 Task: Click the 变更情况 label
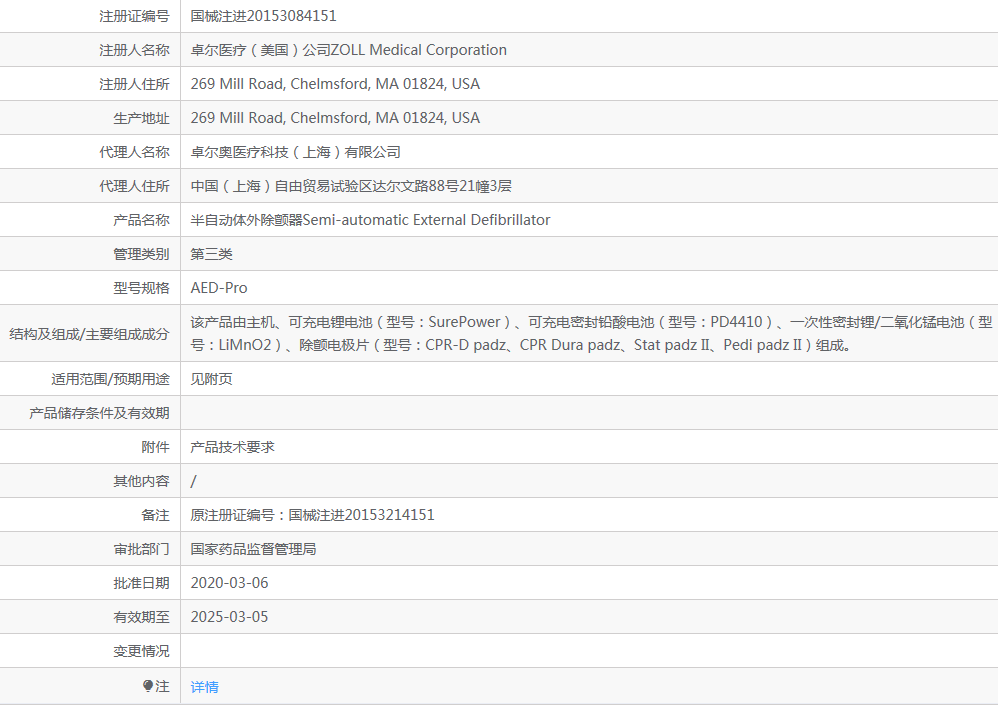(141, 651)
